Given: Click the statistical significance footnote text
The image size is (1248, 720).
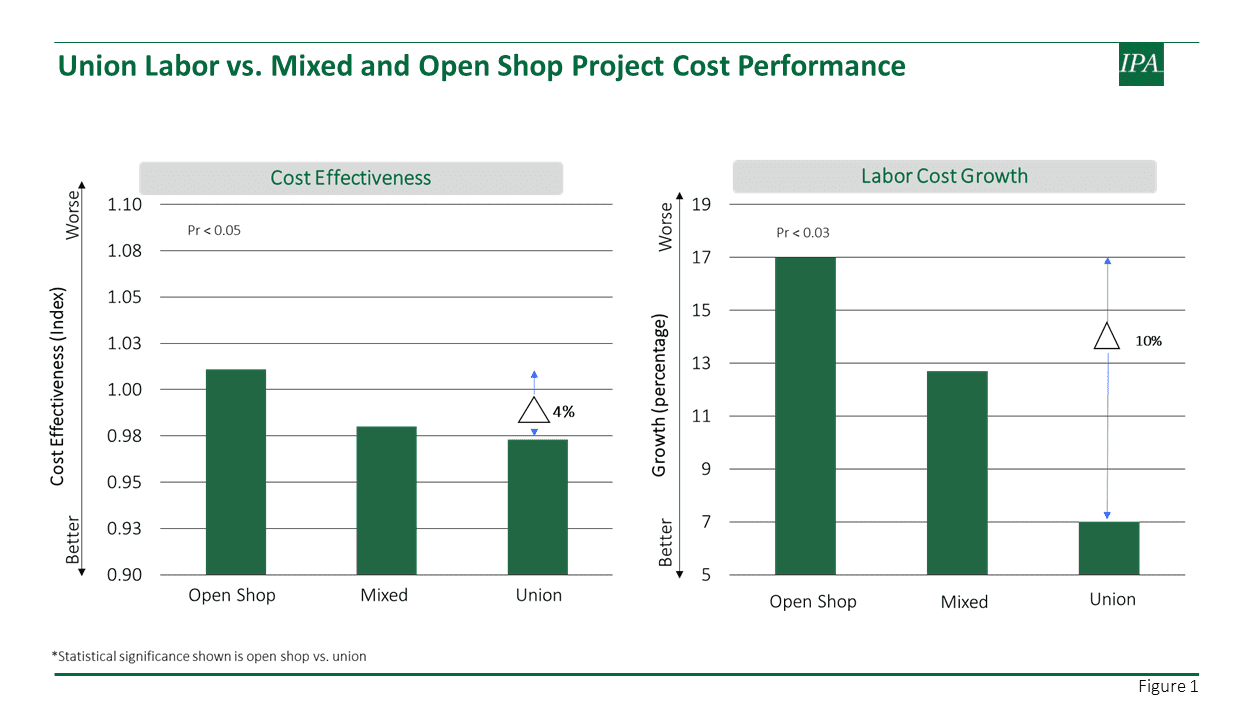Looking at the screenshot, I should click(x=209, y=656).
